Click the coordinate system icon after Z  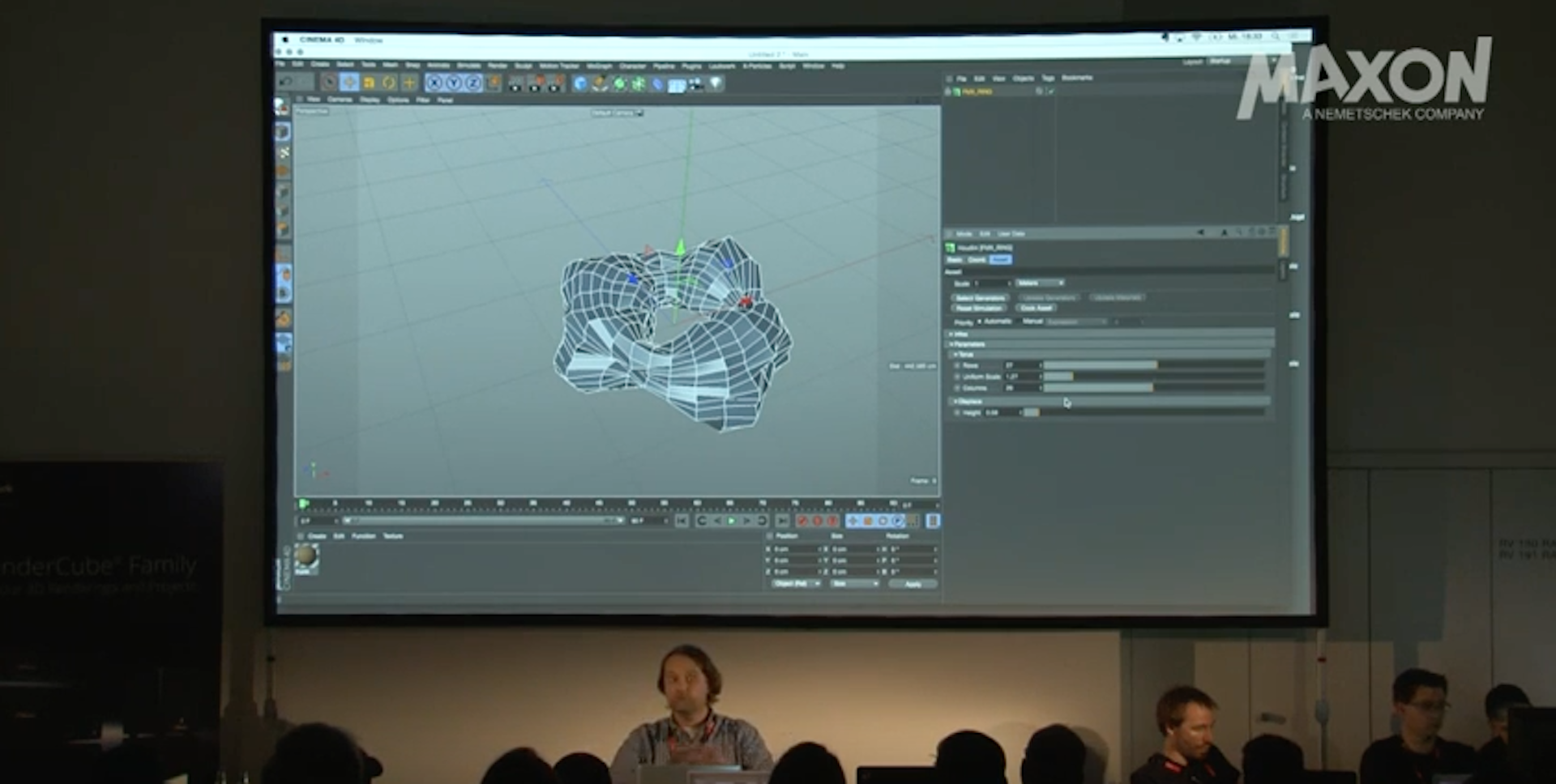click(493, 83)
